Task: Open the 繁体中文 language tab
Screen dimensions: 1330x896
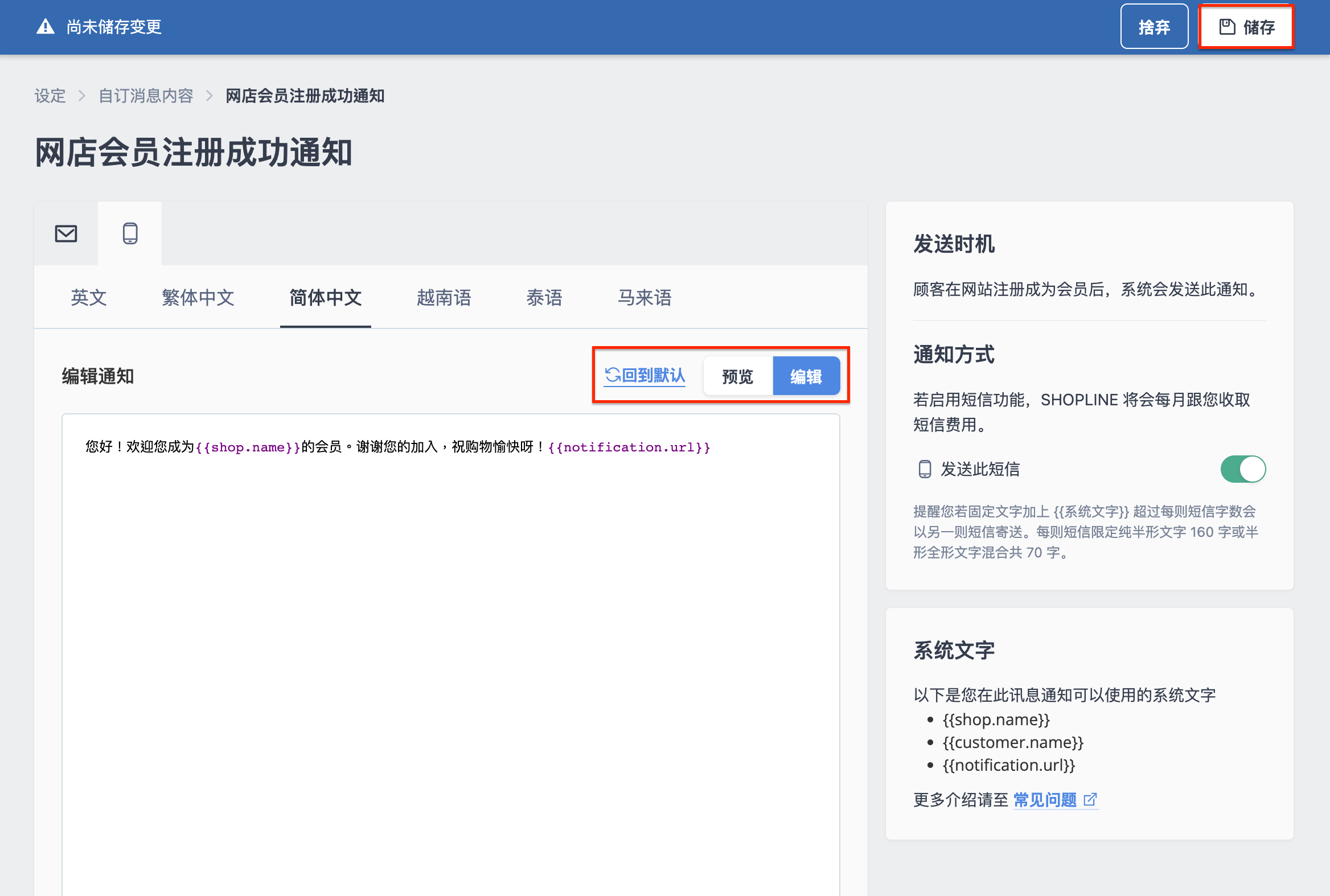Action: point(198,297)
